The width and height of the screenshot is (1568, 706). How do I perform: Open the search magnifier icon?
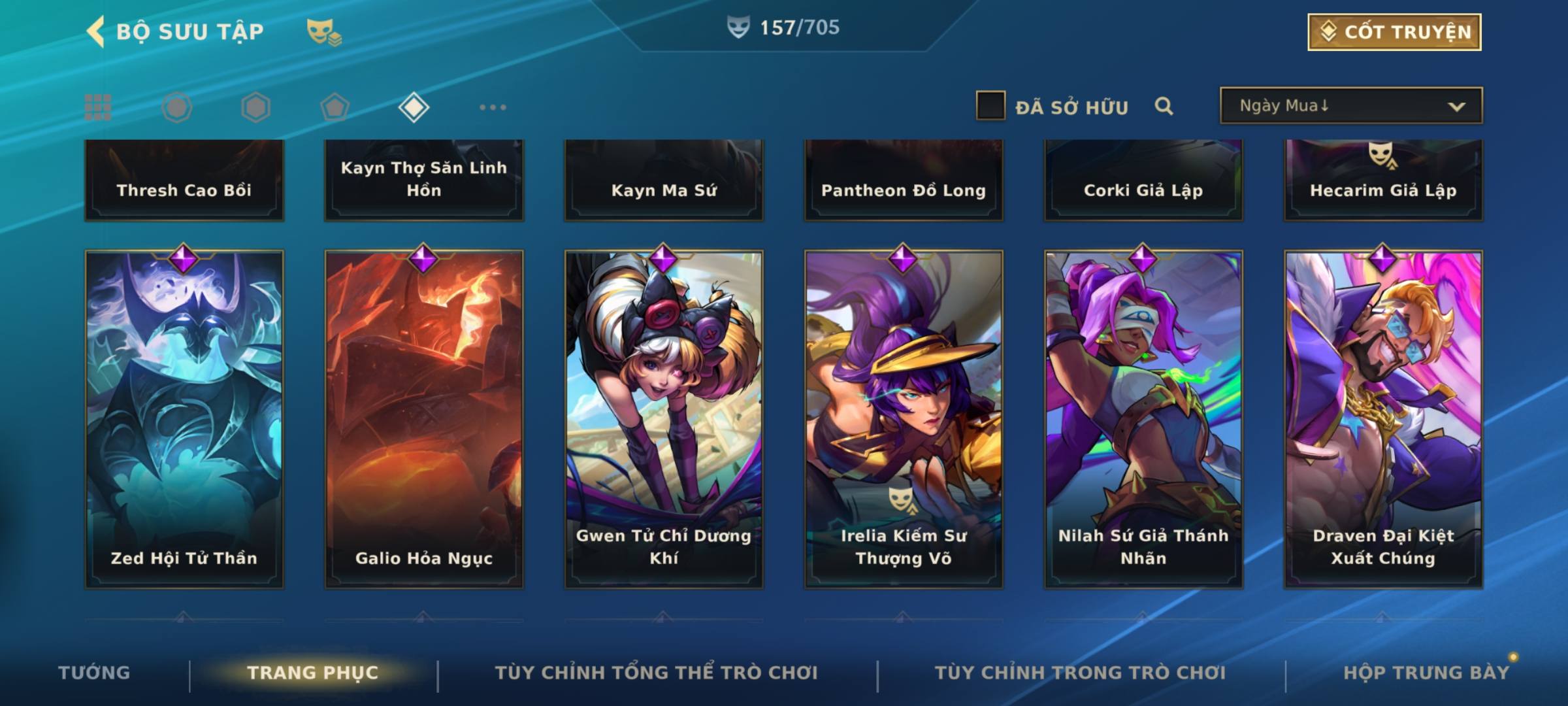[x=1164, y=106]
